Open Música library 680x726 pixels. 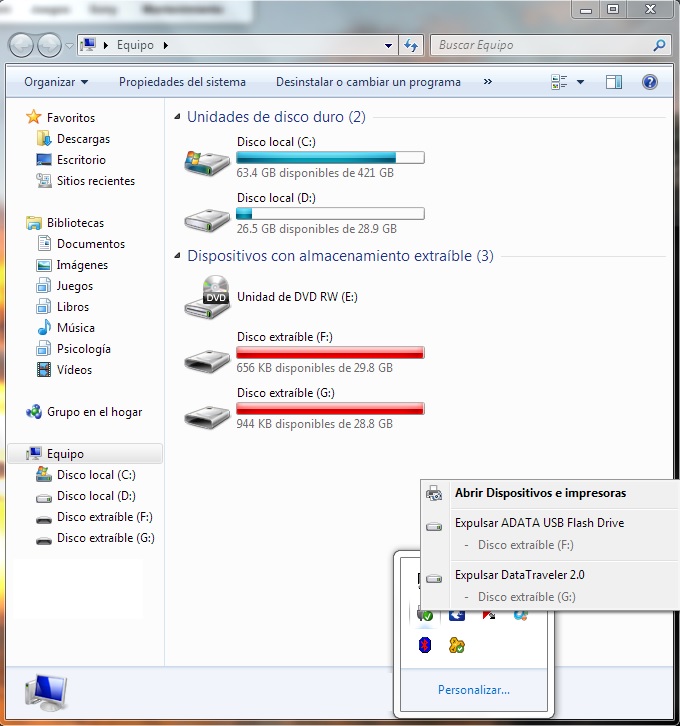tap(75, 328)
